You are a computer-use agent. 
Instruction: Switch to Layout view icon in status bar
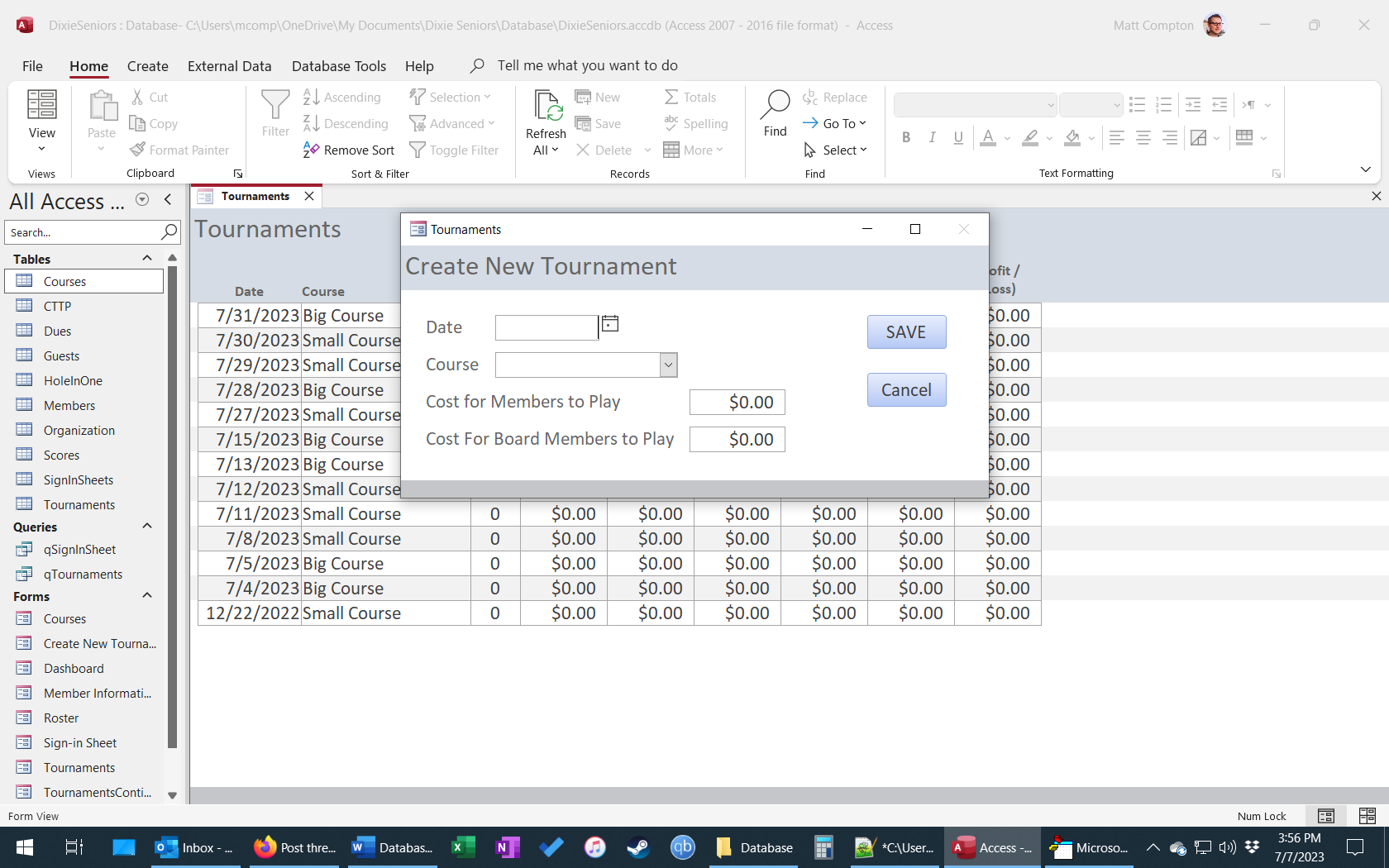tap(1367, 816)
